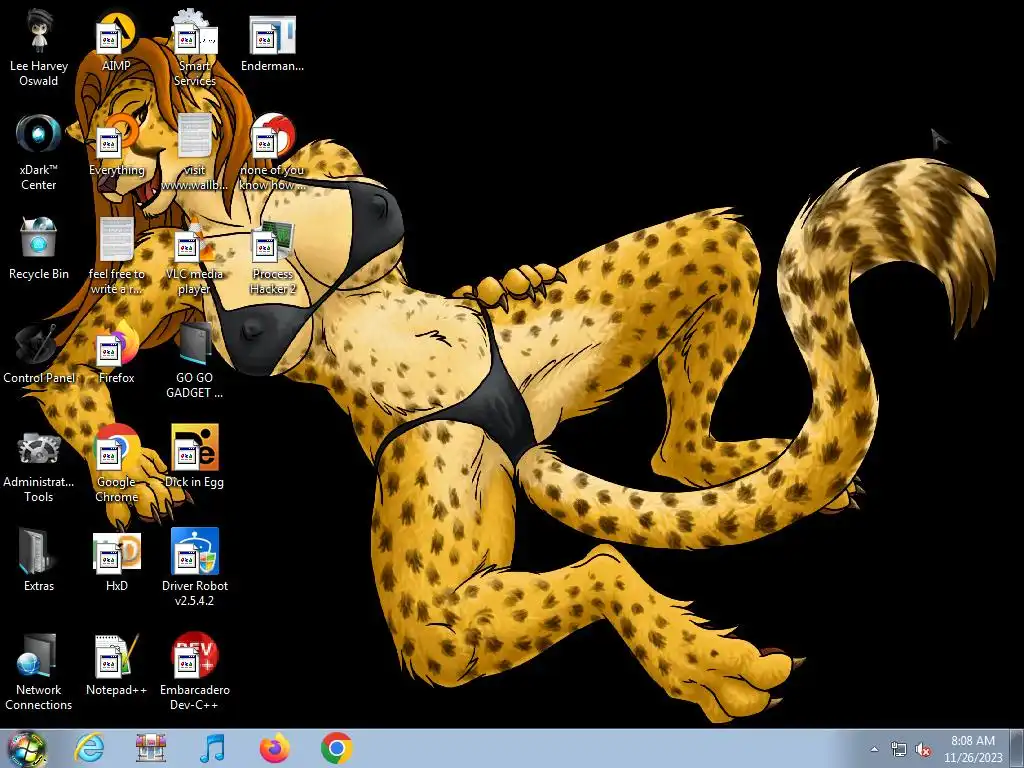1024x768 pixels.
Task: Open Network Connections icon
Action: (x=39, y=673)
